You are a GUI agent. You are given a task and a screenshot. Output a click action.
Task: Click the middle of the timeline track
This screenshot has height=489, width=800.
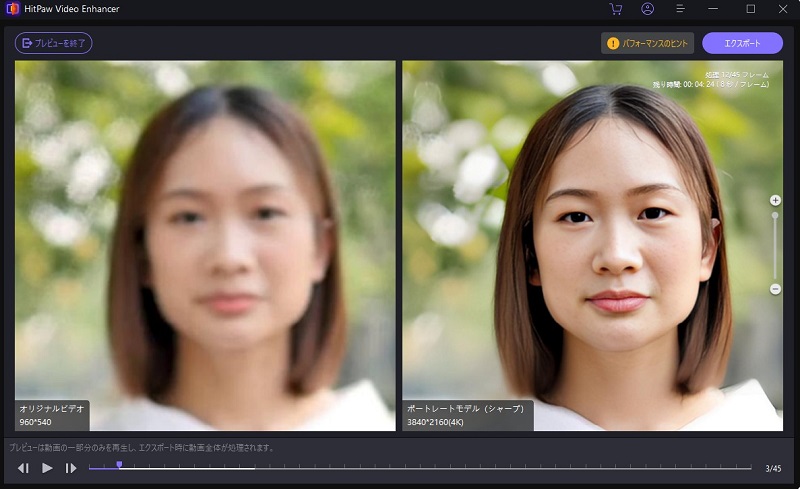pyautogui.click(x=420, y=467)
